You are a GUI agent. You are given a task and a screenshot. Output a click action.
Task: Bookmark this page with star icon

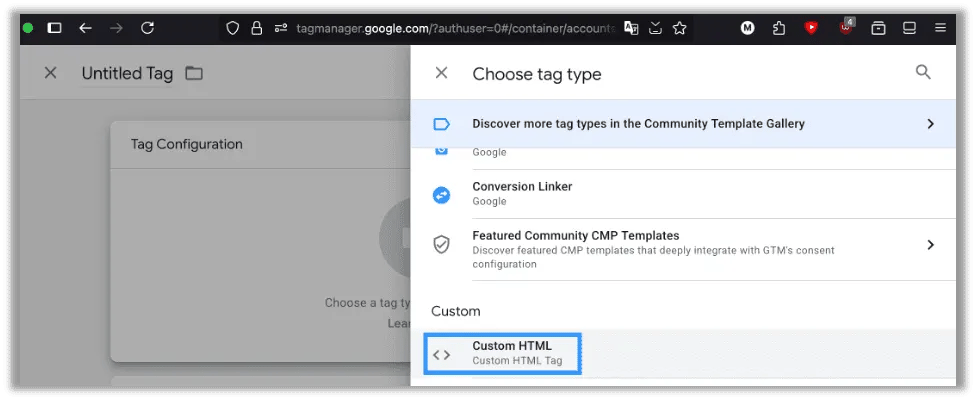[680, 28]
